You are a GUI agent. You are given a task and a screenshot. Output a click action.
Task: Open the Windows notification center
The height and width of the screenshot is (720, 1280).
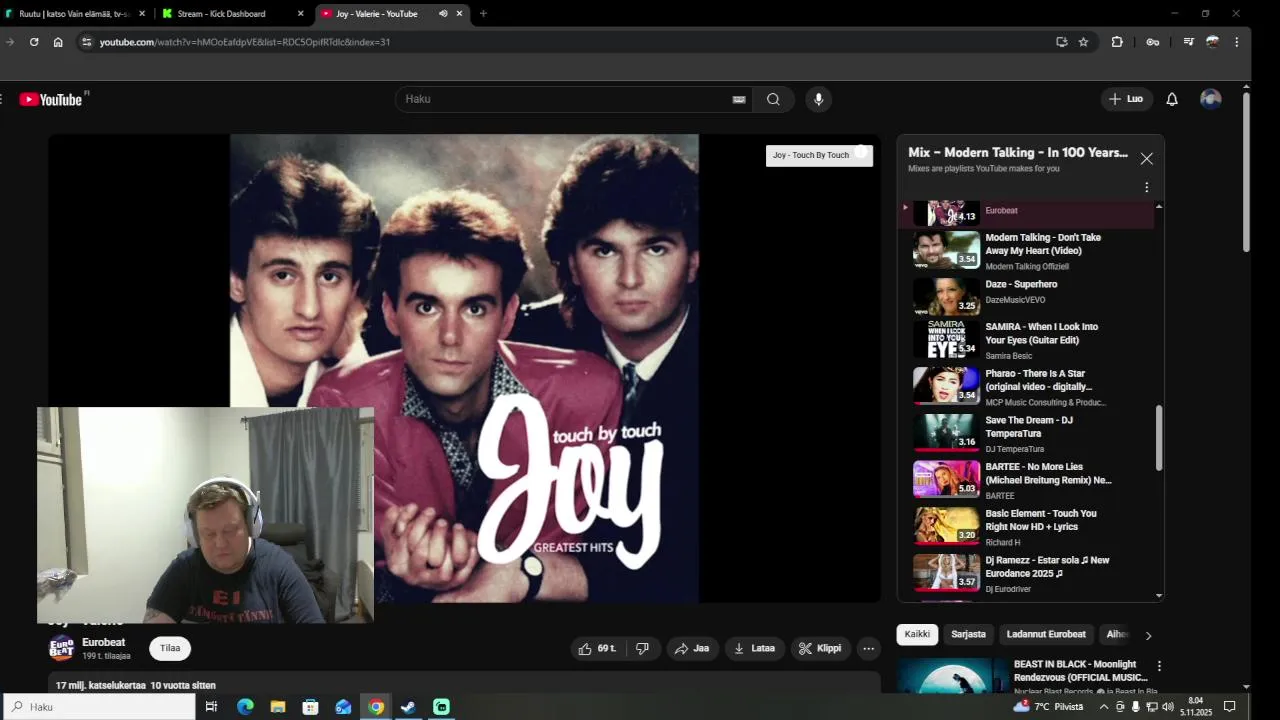coord(1230,707)
